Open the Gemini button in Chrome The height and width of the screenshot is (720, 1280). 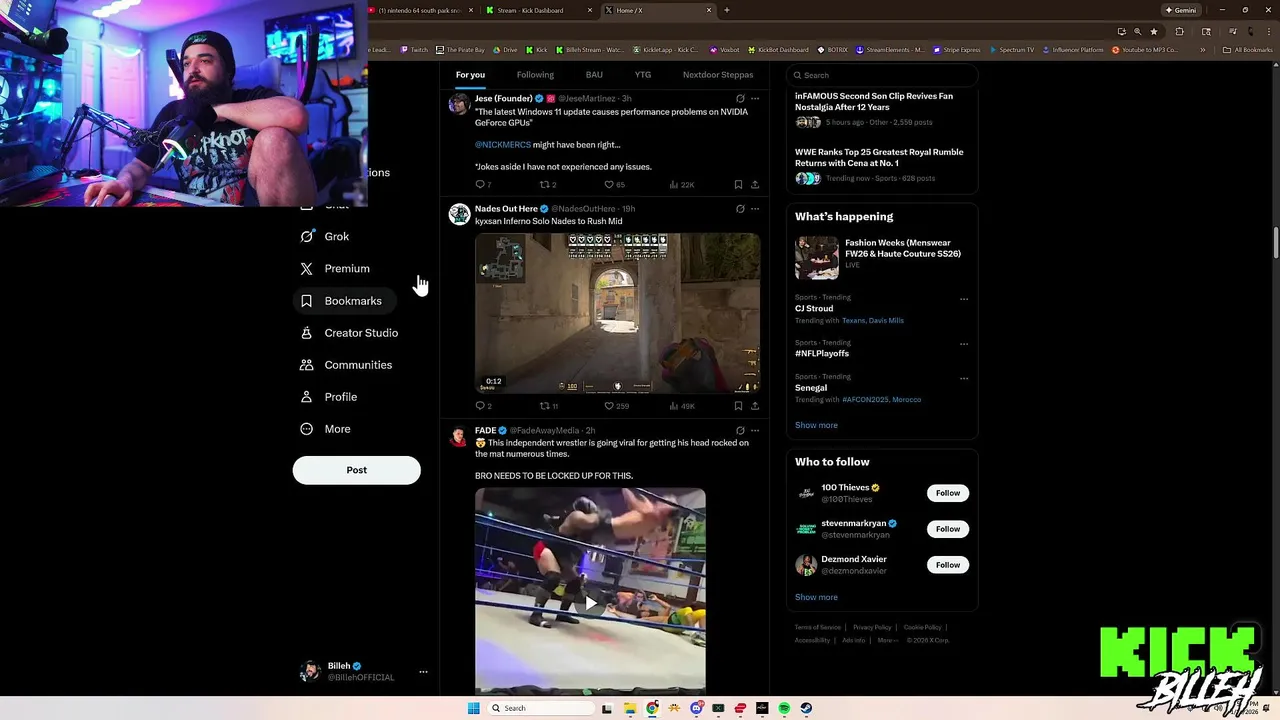1181,10
